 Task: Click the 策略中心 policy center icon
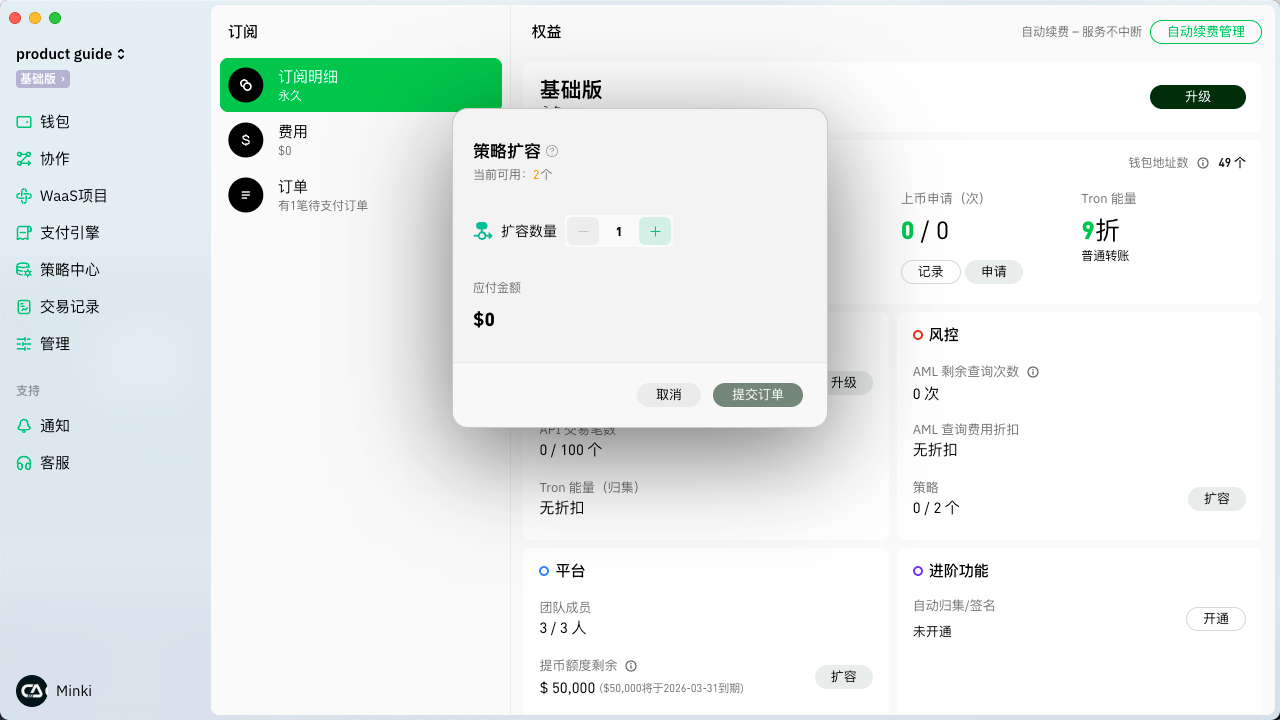coord(24,270)
